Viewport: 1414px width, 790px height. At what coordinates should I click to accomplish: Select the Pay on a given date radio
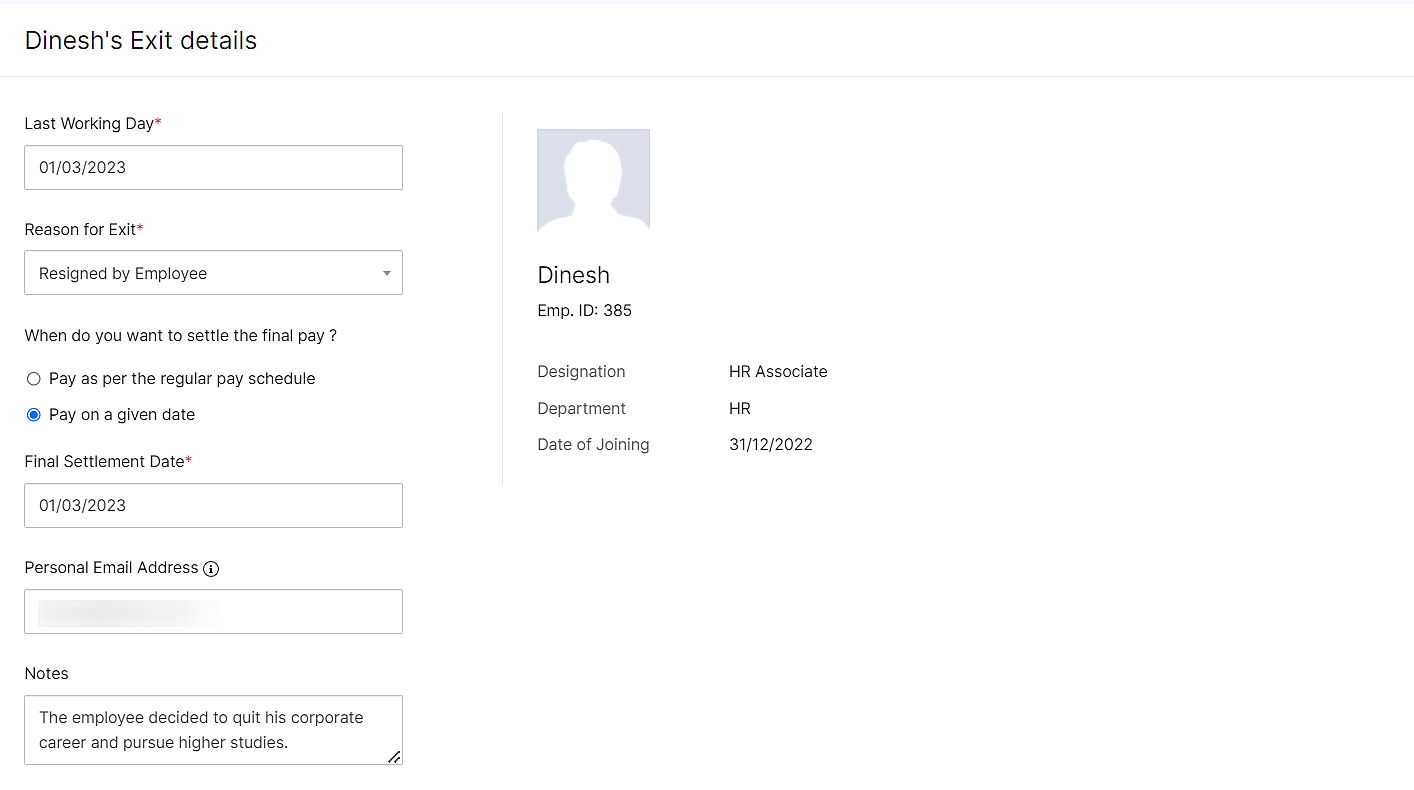34,415
